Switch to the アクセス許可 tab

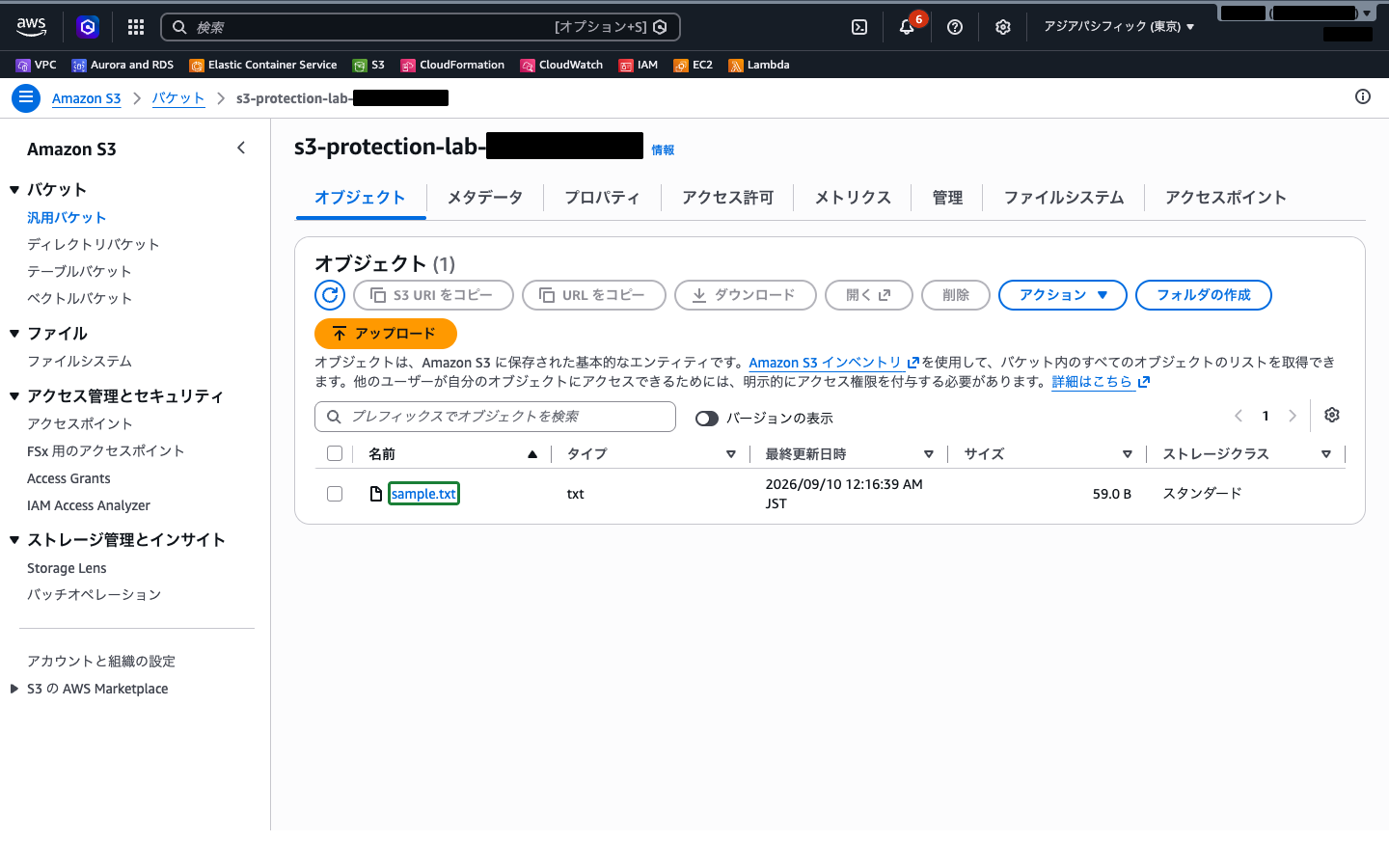pos(728,198)
